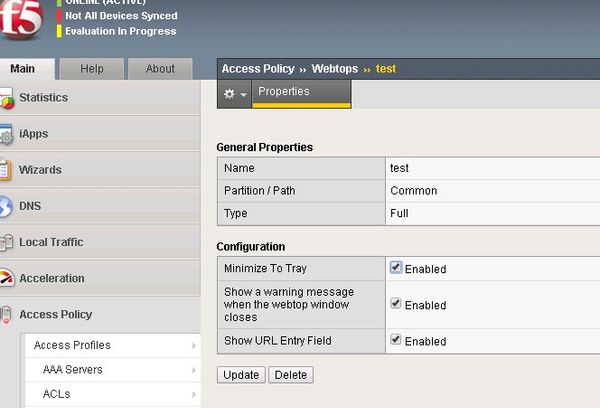Click the Update button

coord(240,375)
